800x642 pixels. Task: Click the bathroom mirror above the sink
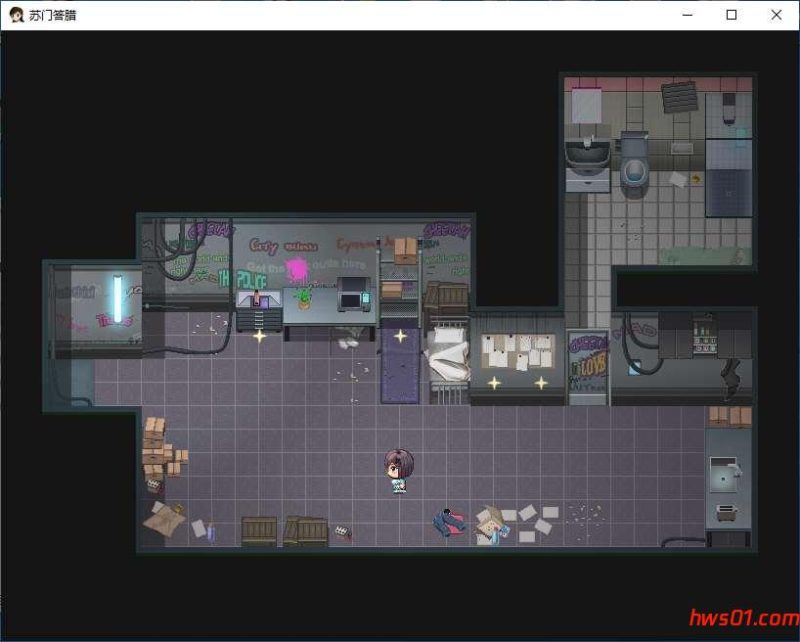click(586, 105)
